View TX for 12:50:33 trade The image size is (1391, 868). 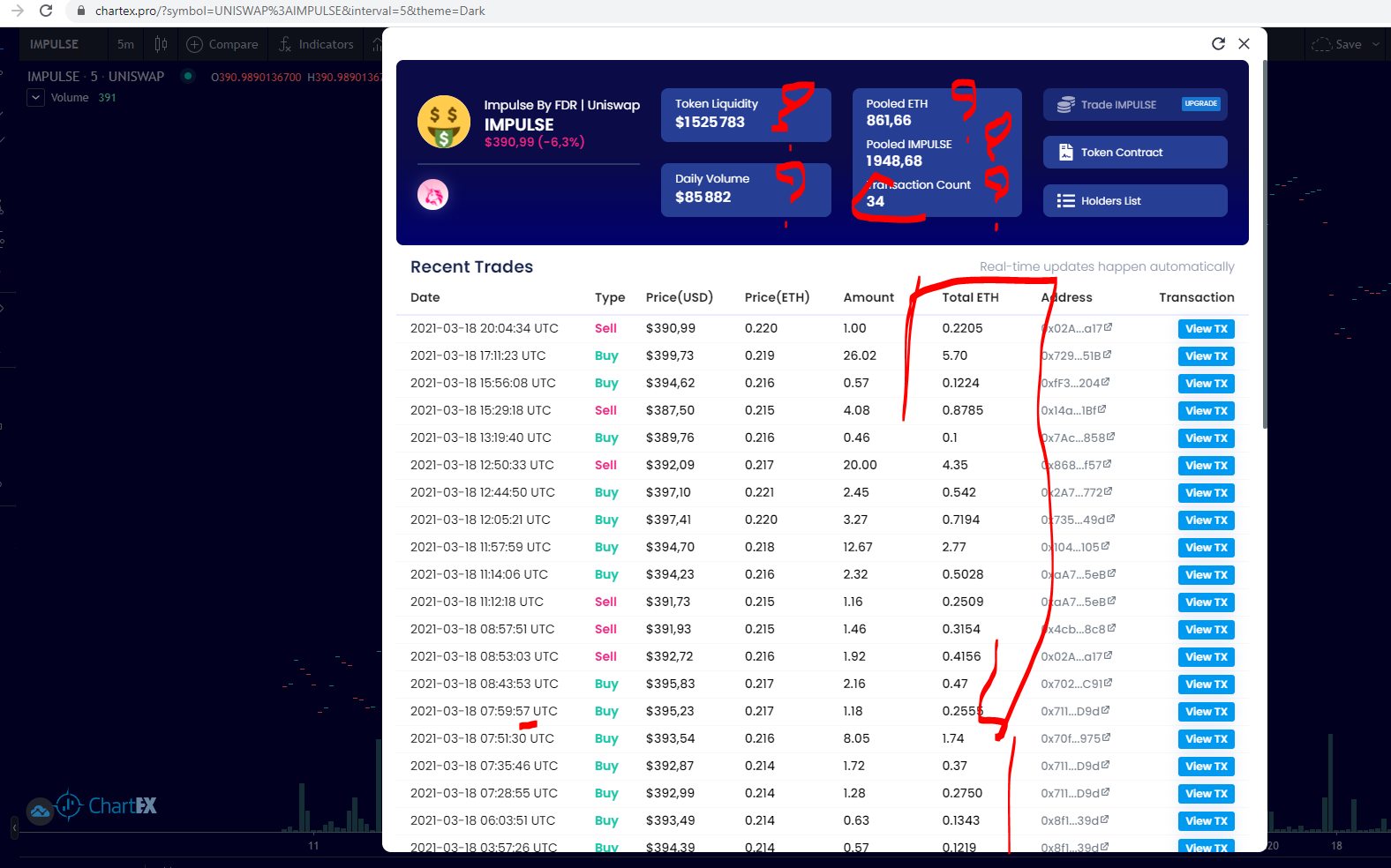coord(1207,466)
